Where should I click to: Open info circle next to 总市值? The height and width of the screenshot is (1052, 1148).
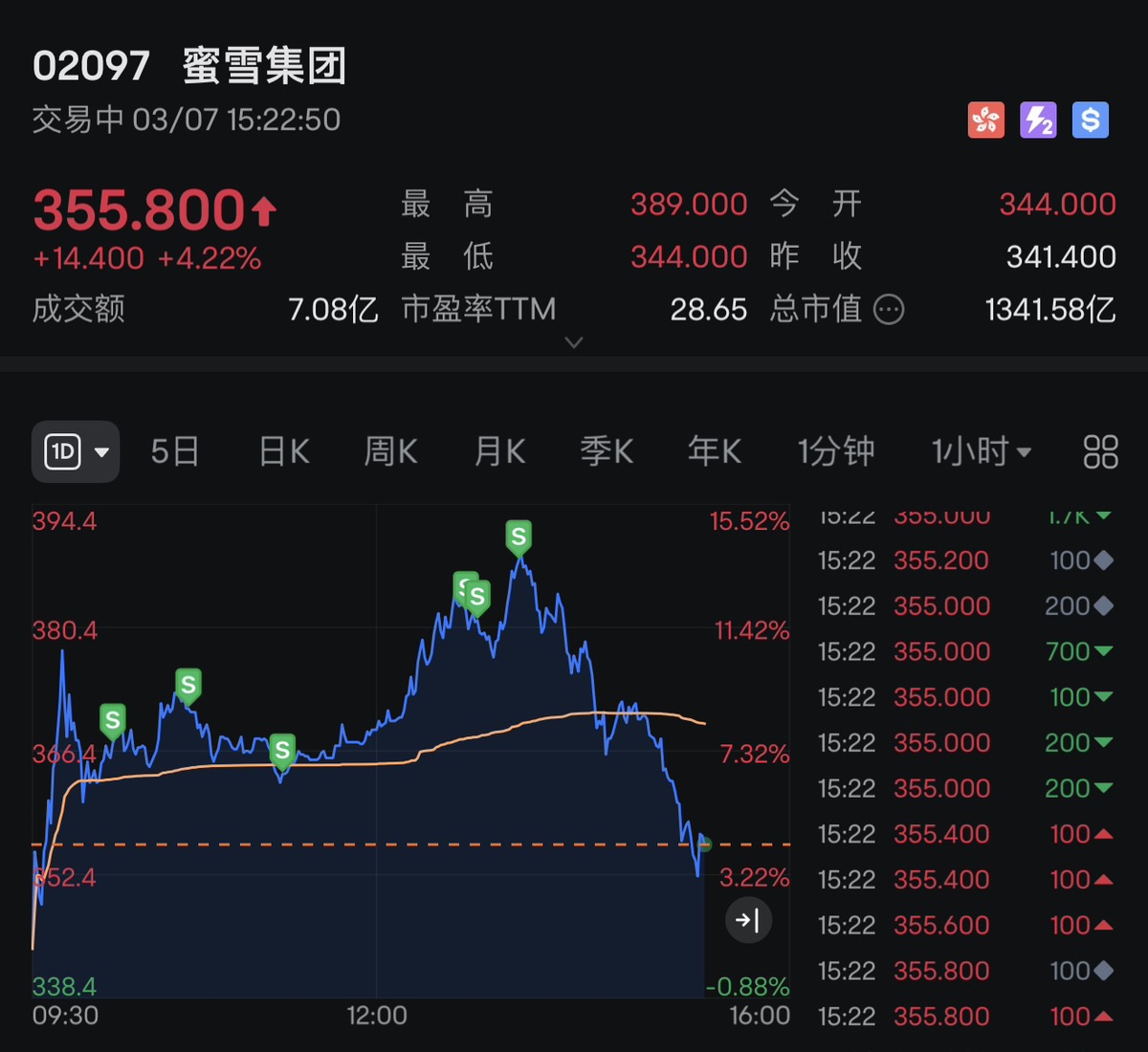[x=889, y=309]
